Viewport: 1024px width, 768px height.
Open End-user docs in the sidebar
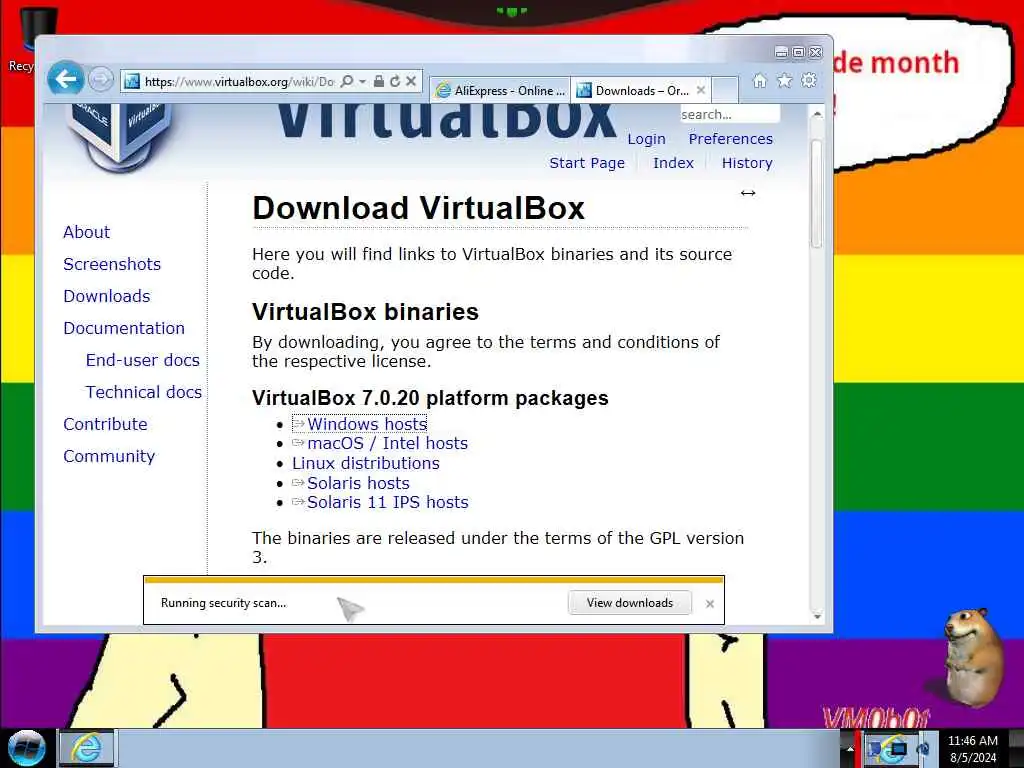point(142,360)
